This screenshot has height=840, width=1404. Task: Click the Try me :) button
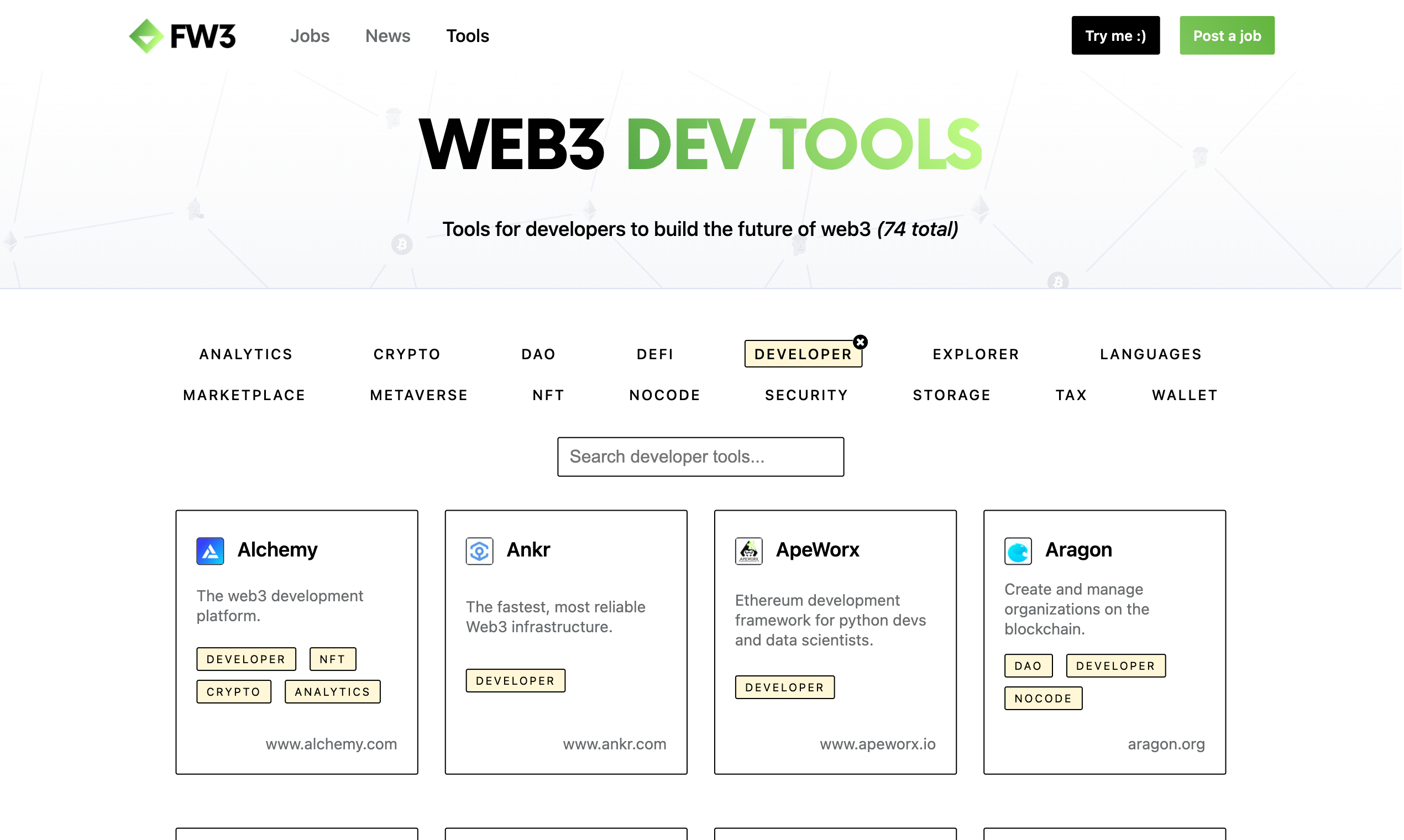pos(1116,36)
